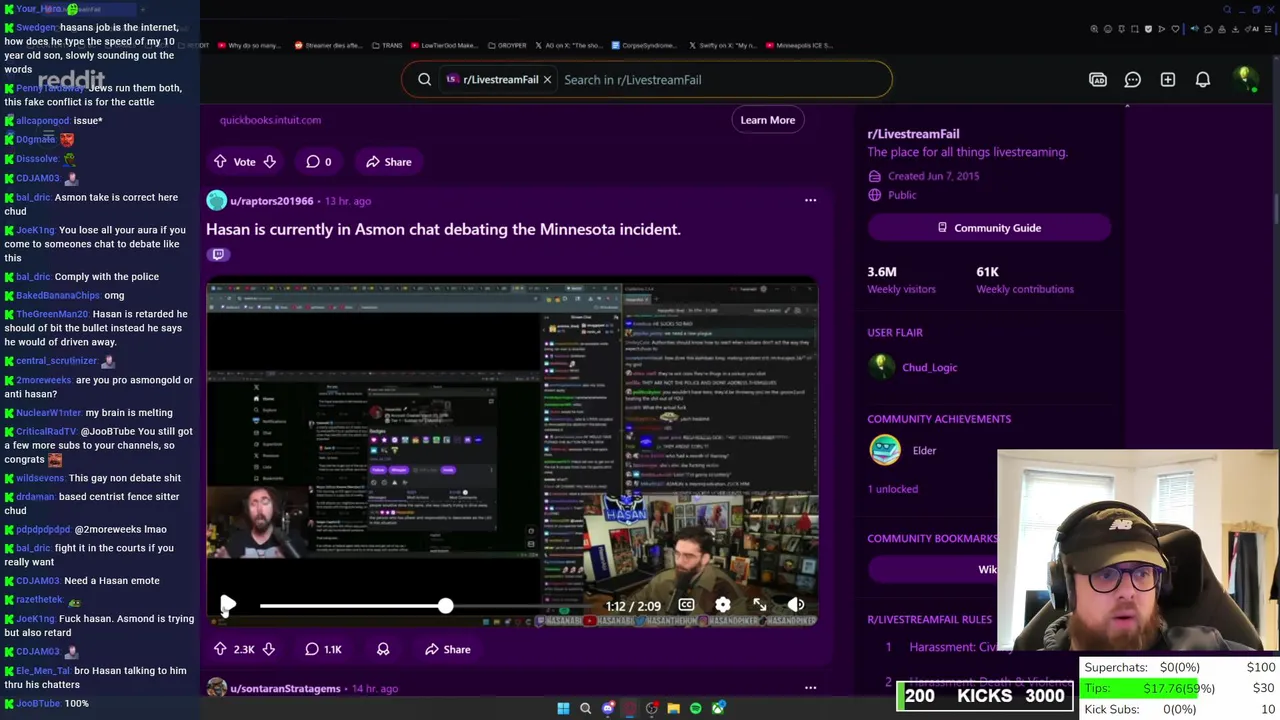
Task: Click username CriticalRadTV in chat
Action: coord(46,431)
